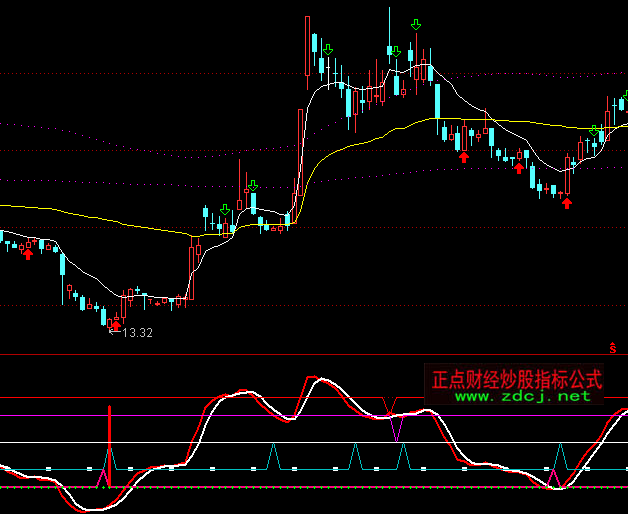Open the www.zdcj.net link
This screenshot has width=628, height=514.
point(523,397)
